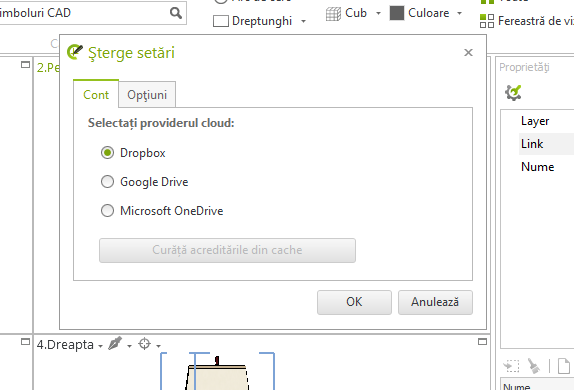Open the 4.Dreapta view dropdown
This screenshot has height=390, width=574.
[x=100, y=346]
